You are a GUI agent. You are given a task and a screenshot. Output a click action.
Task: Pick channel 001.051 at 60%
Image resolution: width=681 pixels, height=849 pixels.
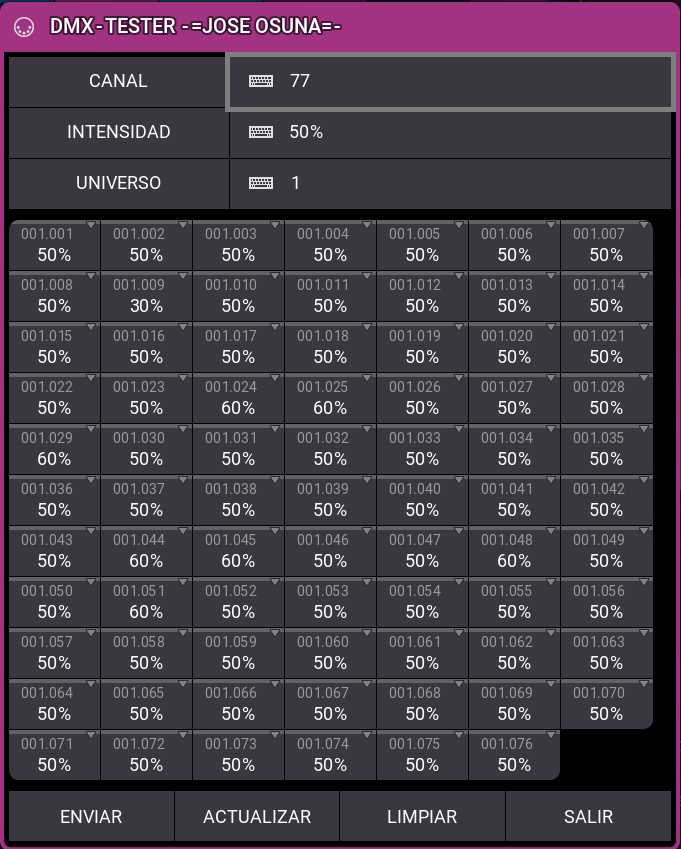click(146, 602)
